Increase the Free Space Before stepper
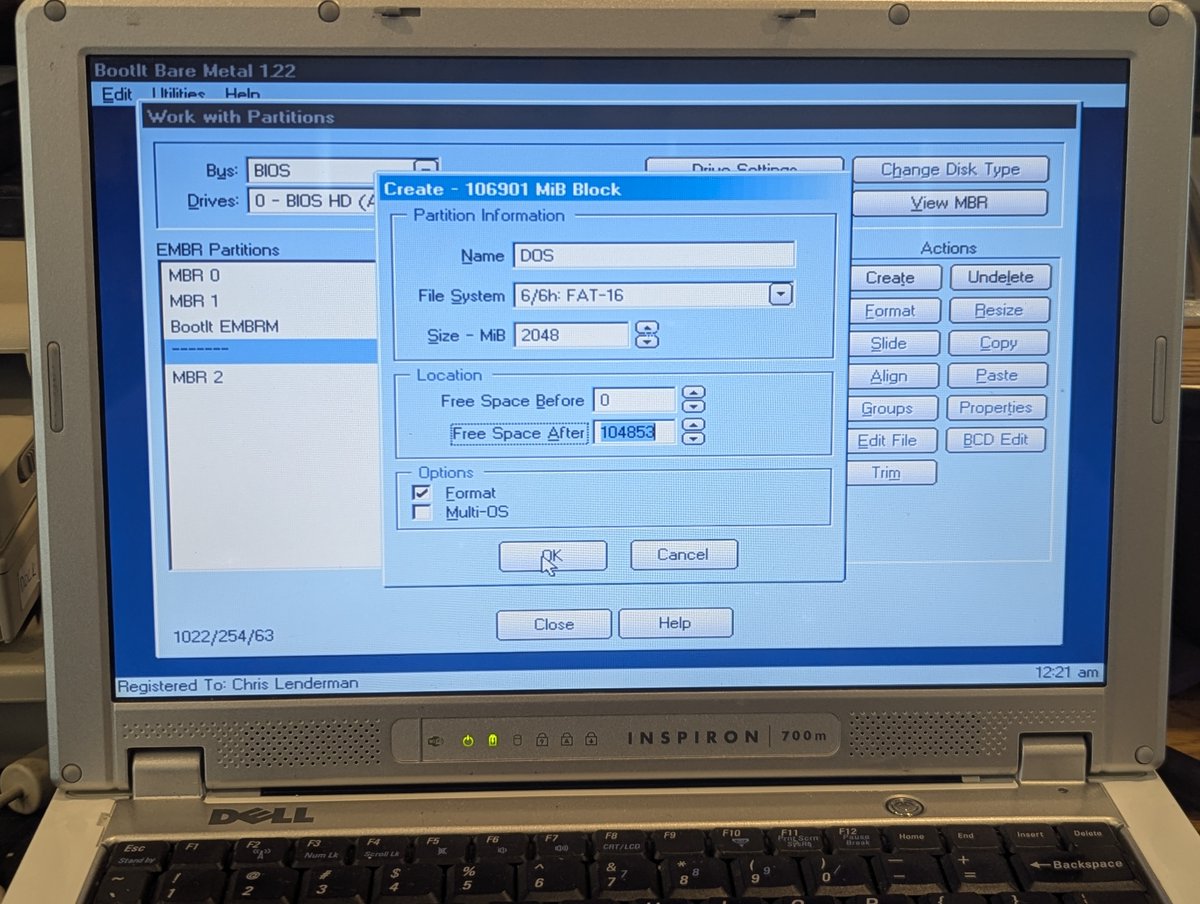This screenshot has width=1200, height=904. [x=693, y=394]
